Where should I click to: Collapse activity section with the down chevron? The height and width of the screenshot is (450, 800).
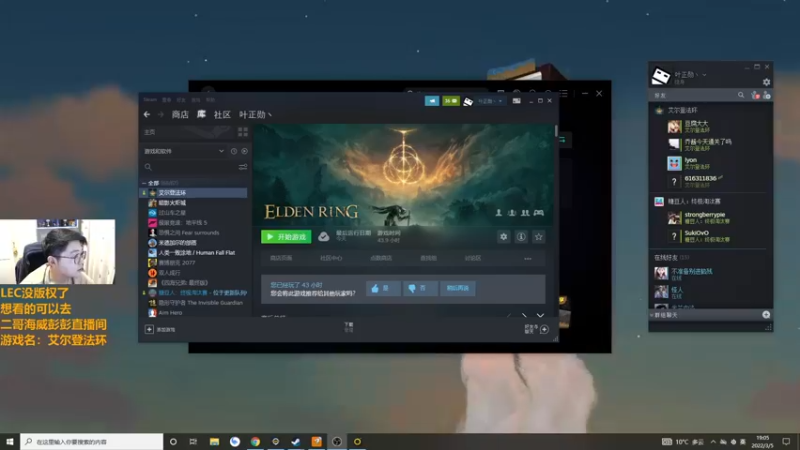[x=540, y=315]
